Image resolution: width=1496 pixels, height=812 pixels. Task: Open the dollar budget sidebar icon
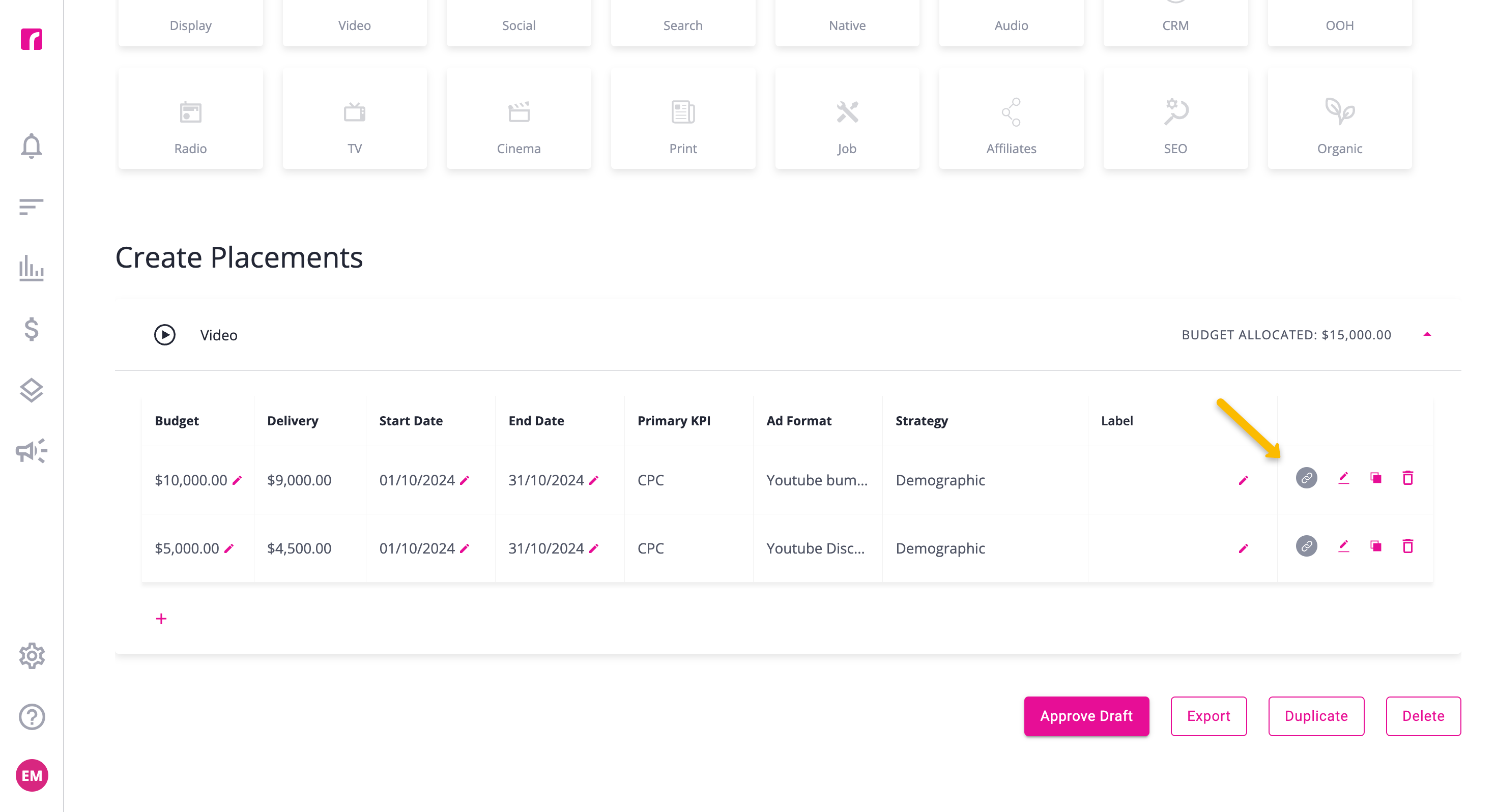click(x=32, y=329)
